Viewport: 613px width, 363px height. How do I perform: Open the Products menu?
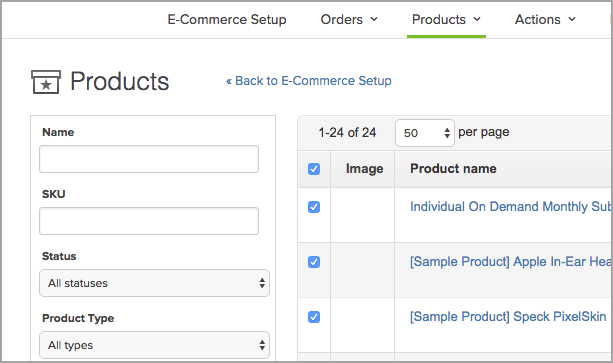(446, 20)
